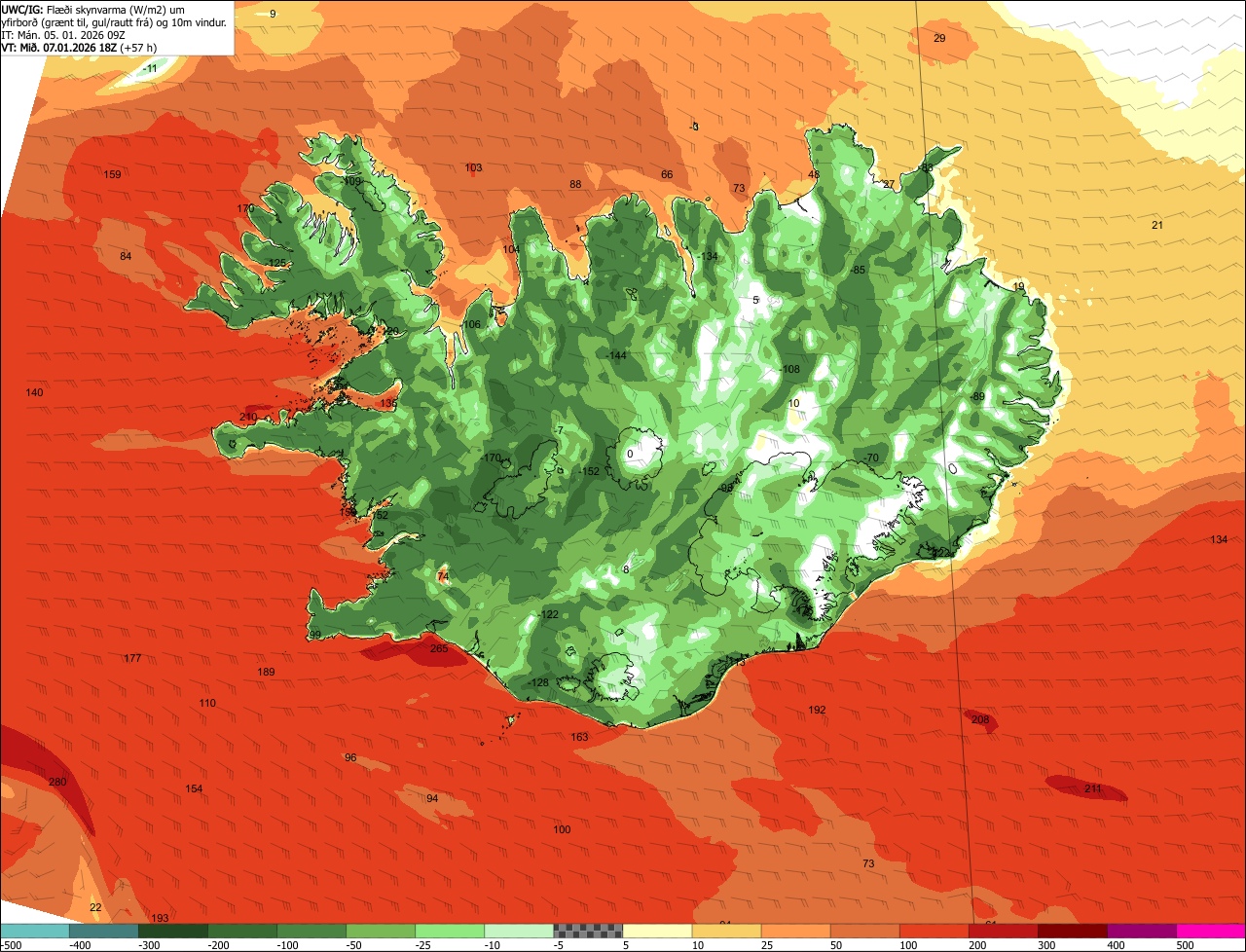Click the map value '-11' near the top left

[x=149, y=69]
